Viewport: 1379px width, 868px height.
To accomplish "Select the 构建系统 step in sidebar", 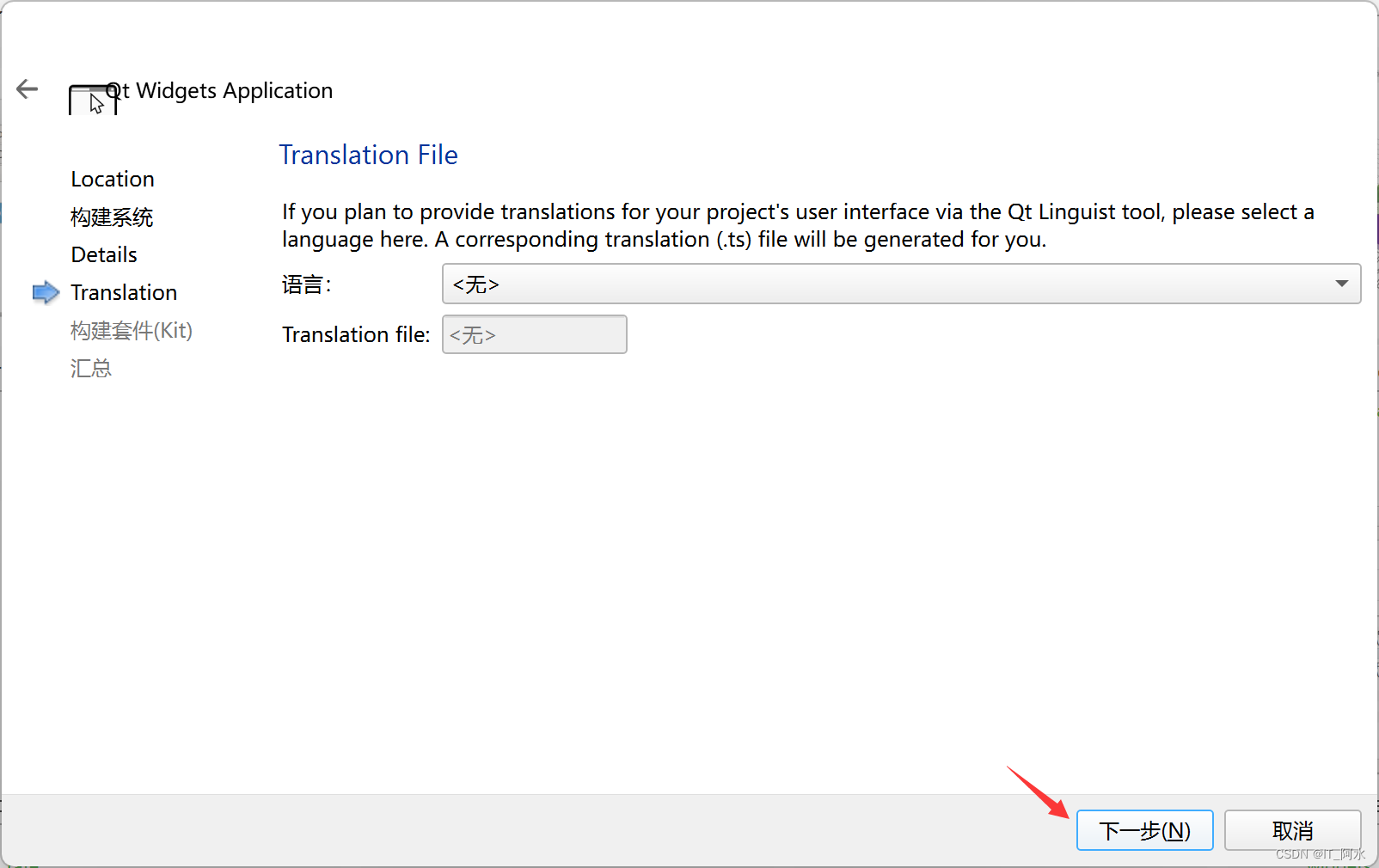I will (x=112, y=217).
